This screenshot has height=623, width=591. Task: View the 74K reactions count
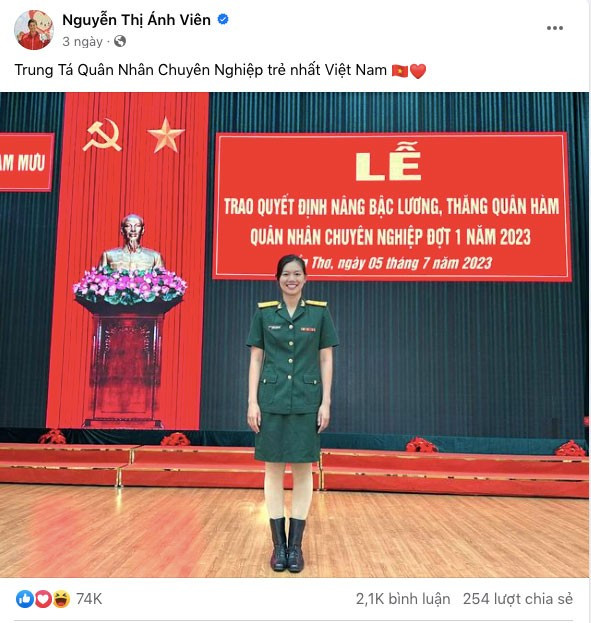[x=89, y=599]
